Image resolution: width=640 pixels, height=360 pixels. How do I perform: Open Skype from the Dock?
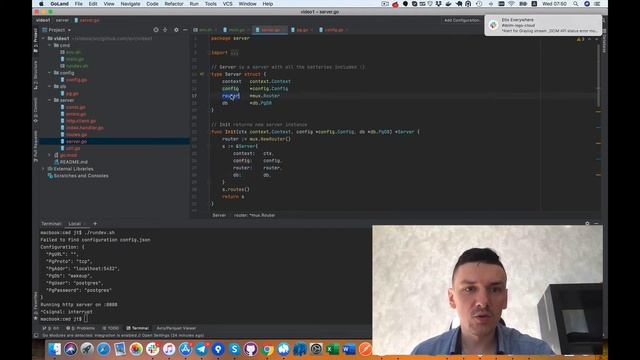click(x=234, y=349)
